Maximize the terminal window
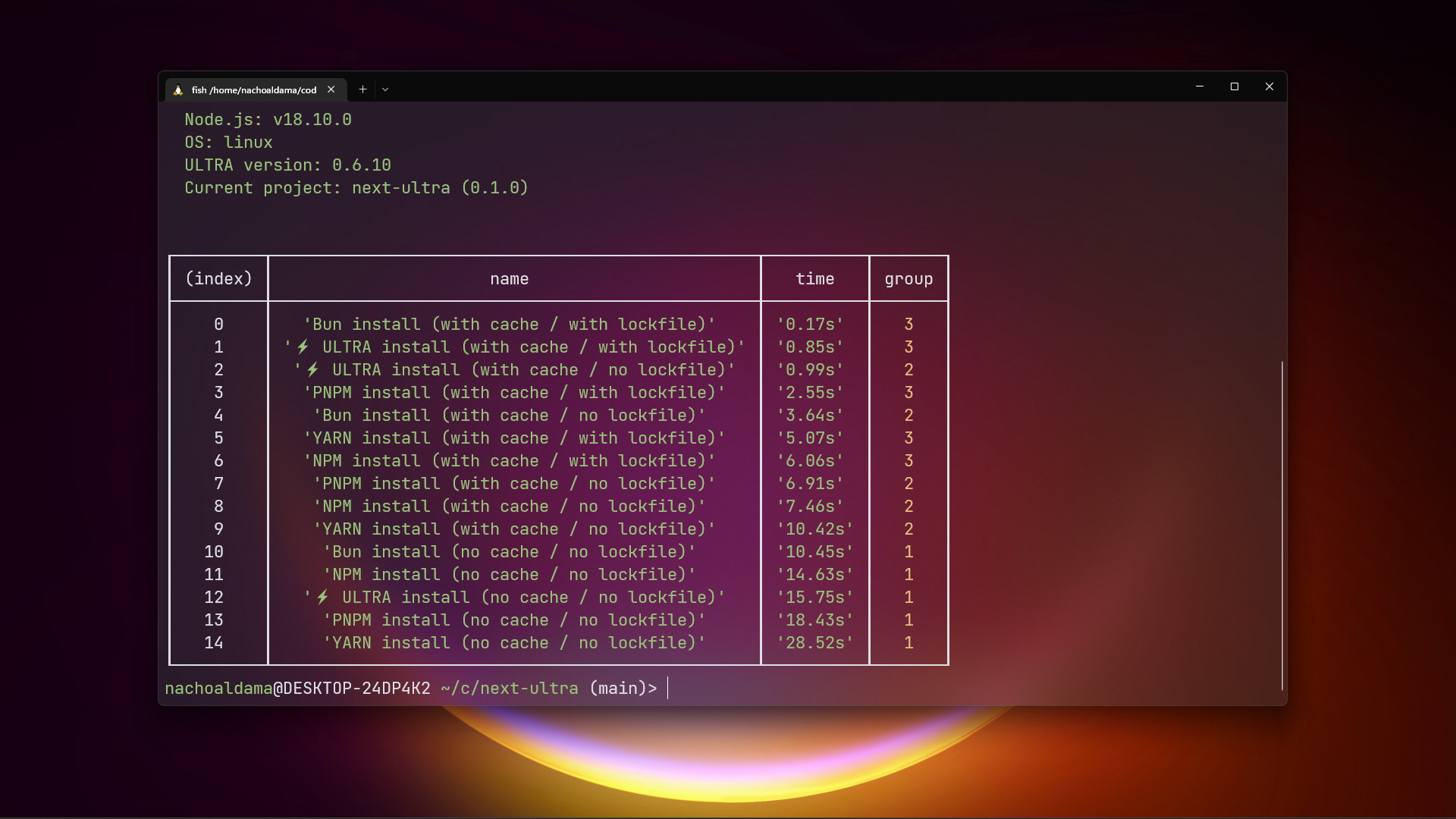Viewport: 1456px width, 819px height. [1235, 87]
